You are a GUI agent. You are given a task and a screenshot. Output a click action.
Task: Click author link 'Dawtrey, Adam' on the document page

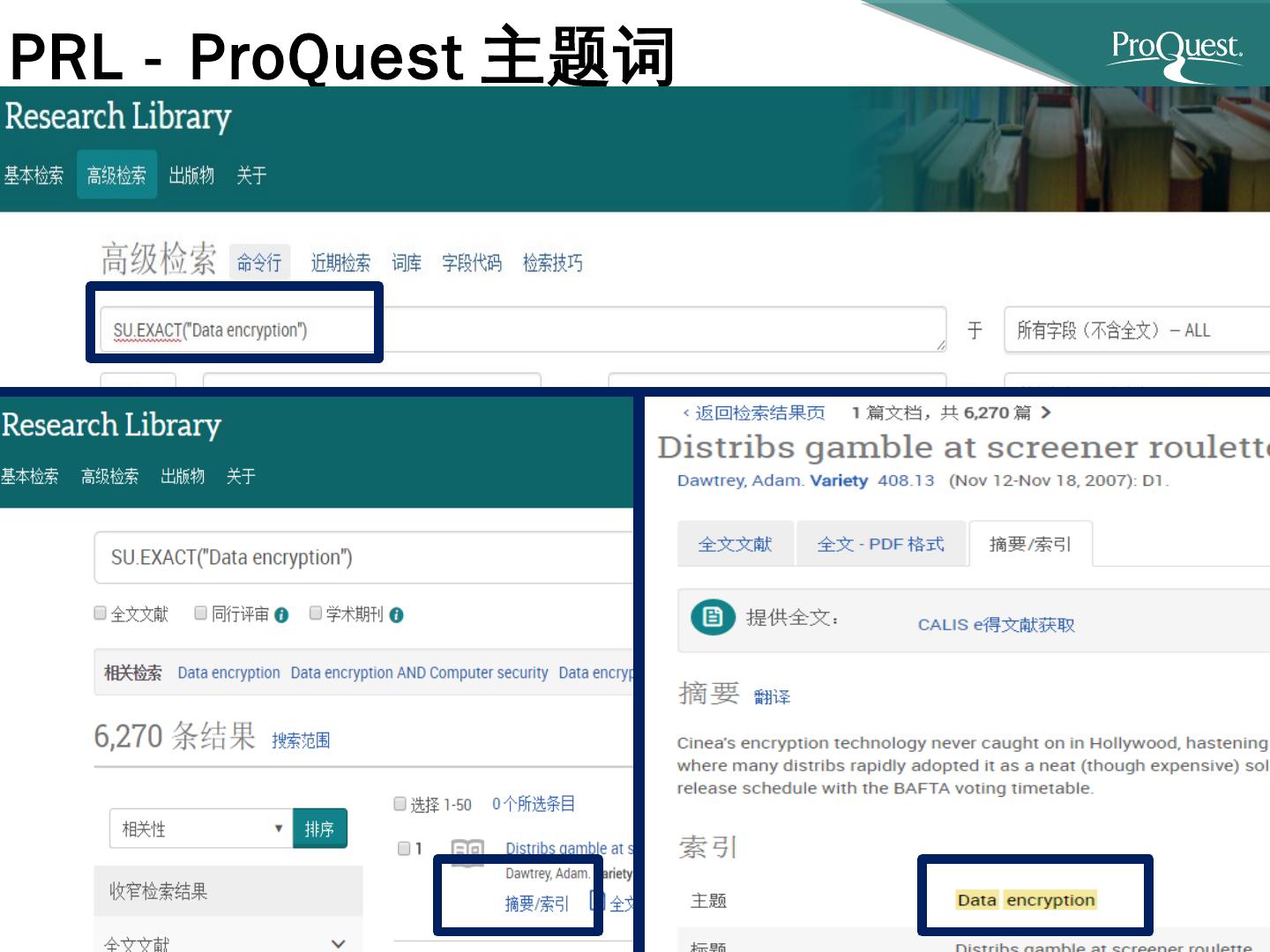point(739,480)
